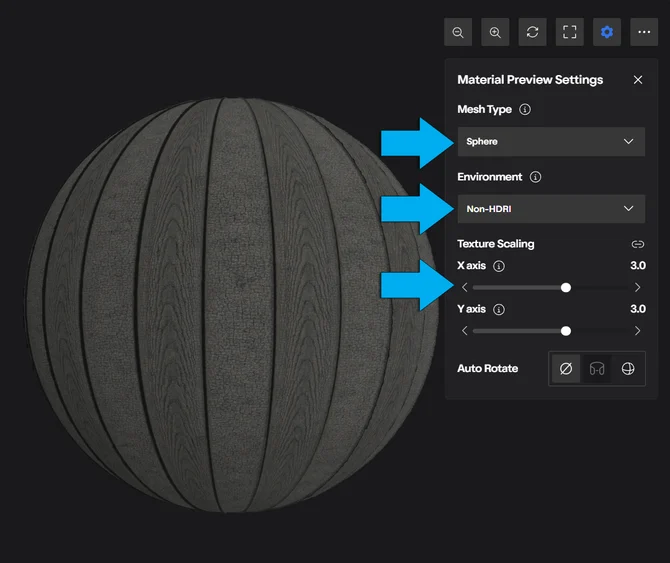Click the X axis info icon
The width and height of the screenshot is (670, 563).
click(499, 266)
